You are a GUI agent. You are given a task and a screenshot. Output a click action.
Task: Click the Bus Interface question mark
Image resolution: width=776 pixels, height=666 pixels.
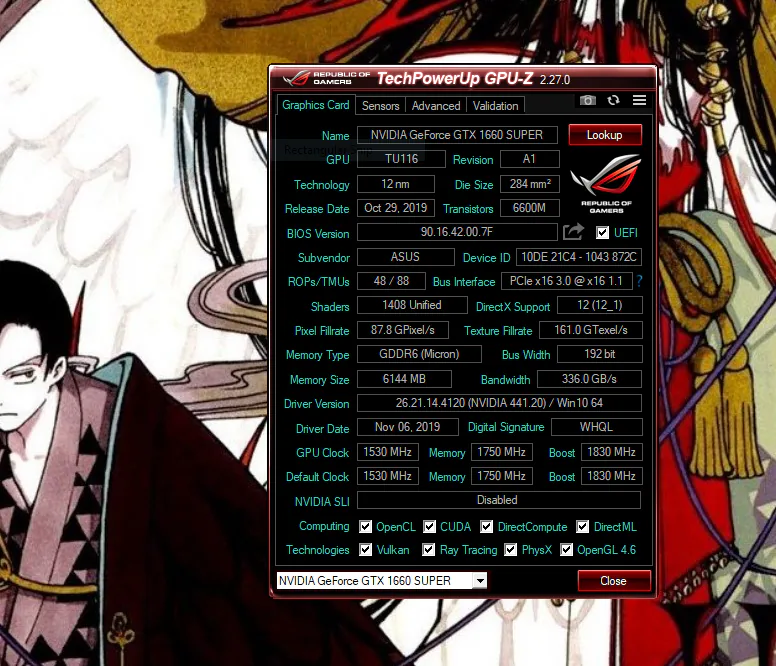(x=639, y=281)
